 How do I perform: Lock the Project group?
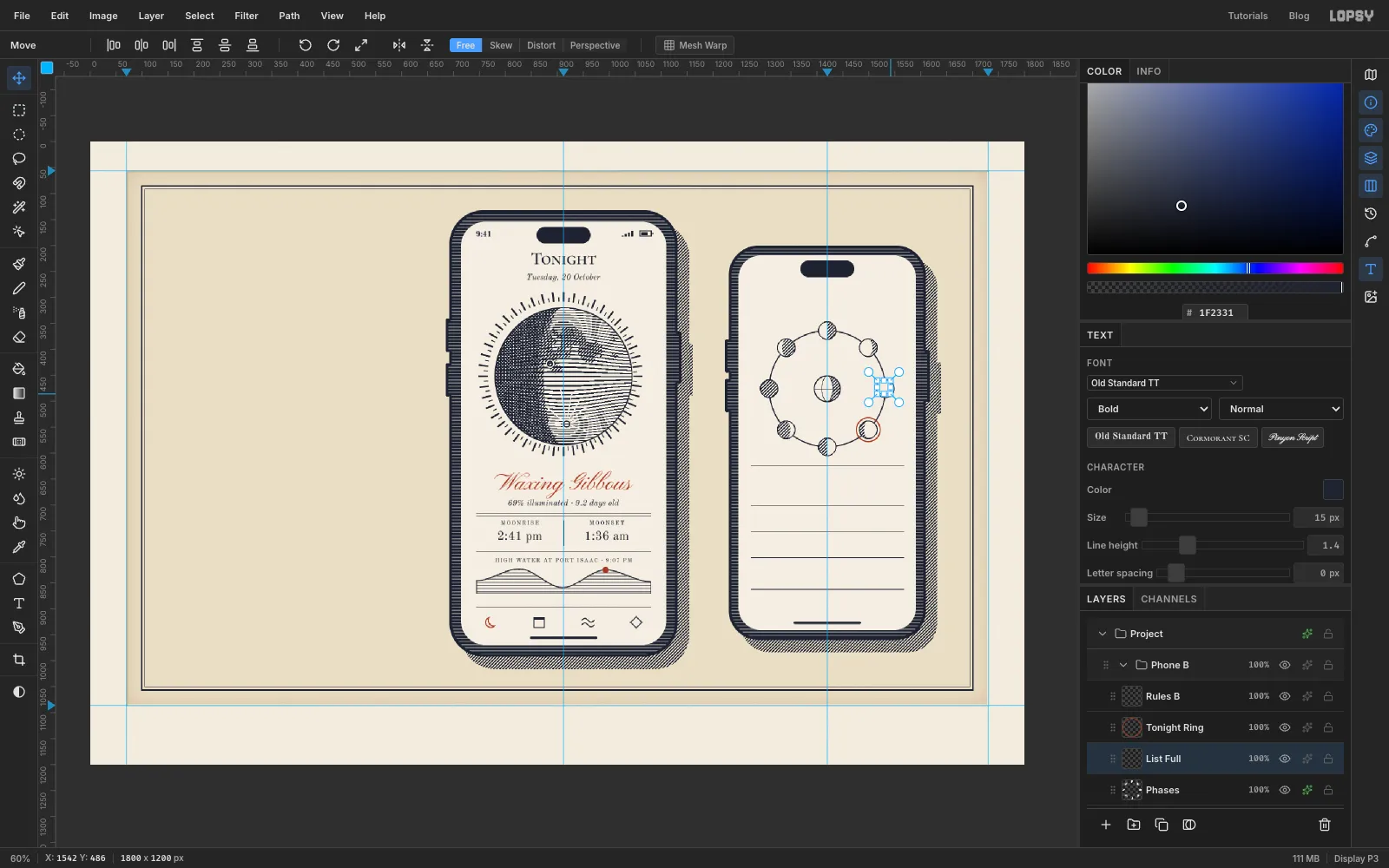coord(1328,634)
